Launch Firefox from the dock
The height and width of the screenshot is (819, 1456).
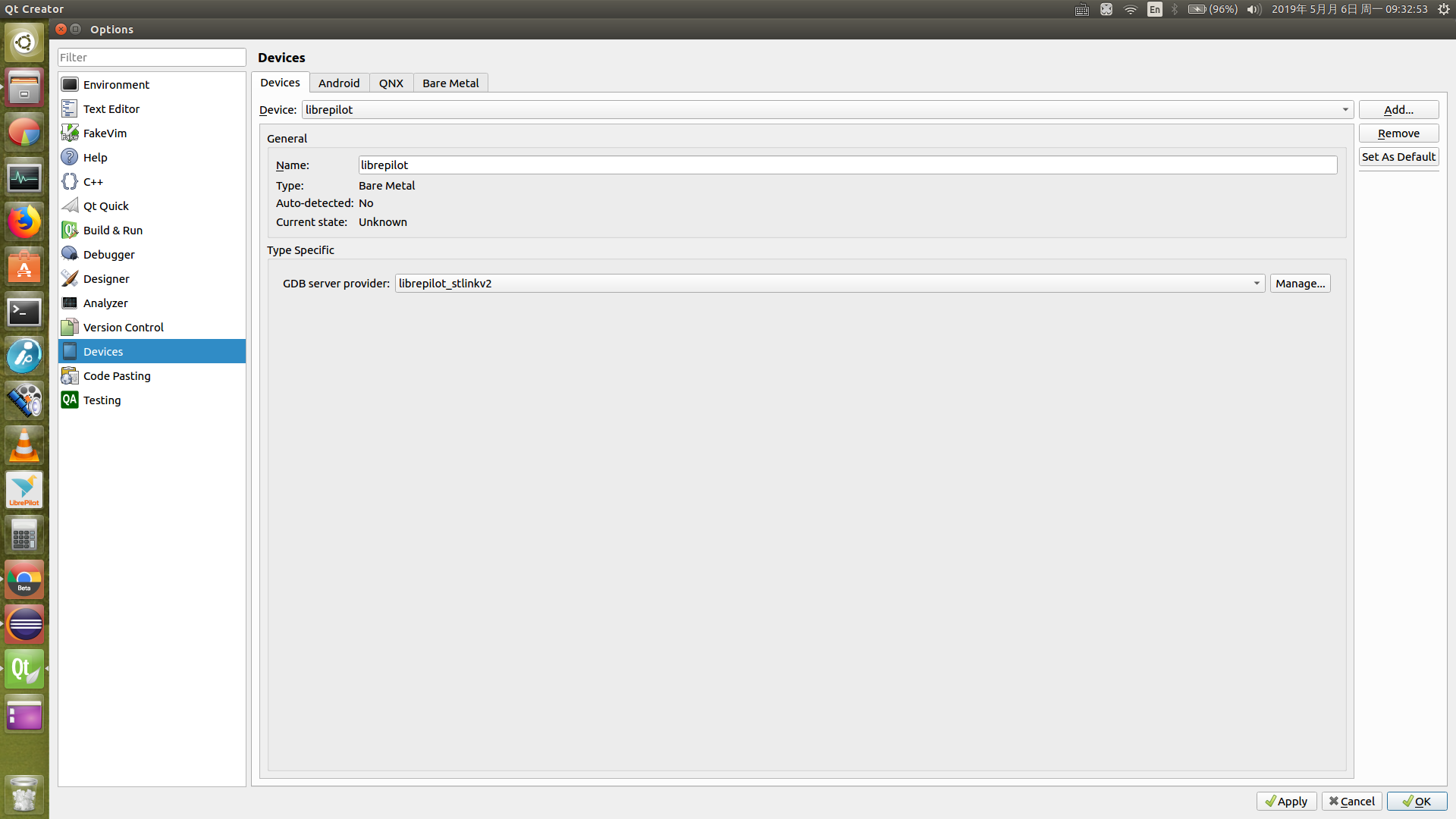24,221
